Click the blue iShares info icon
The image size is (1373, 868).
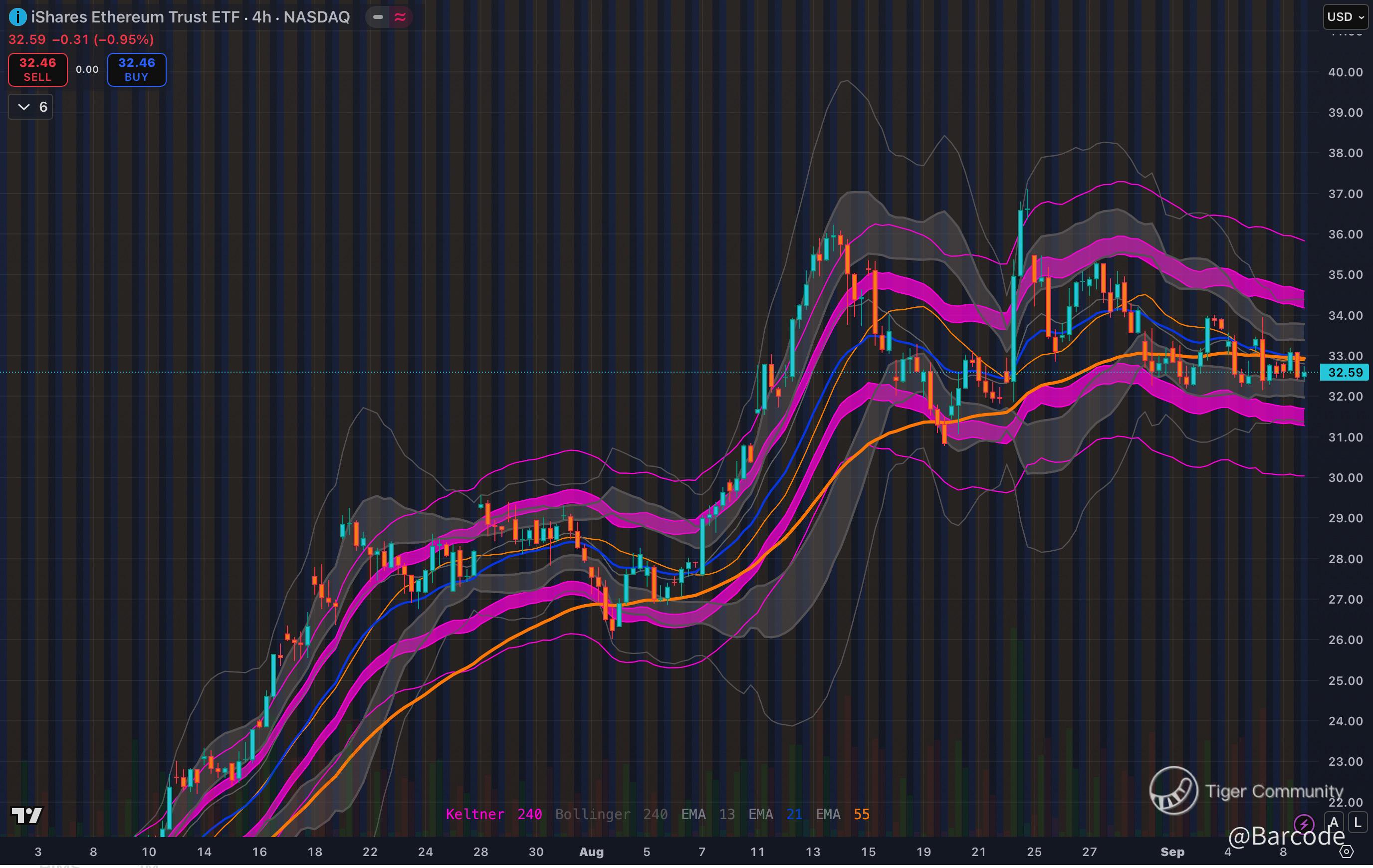click(17, 17)
